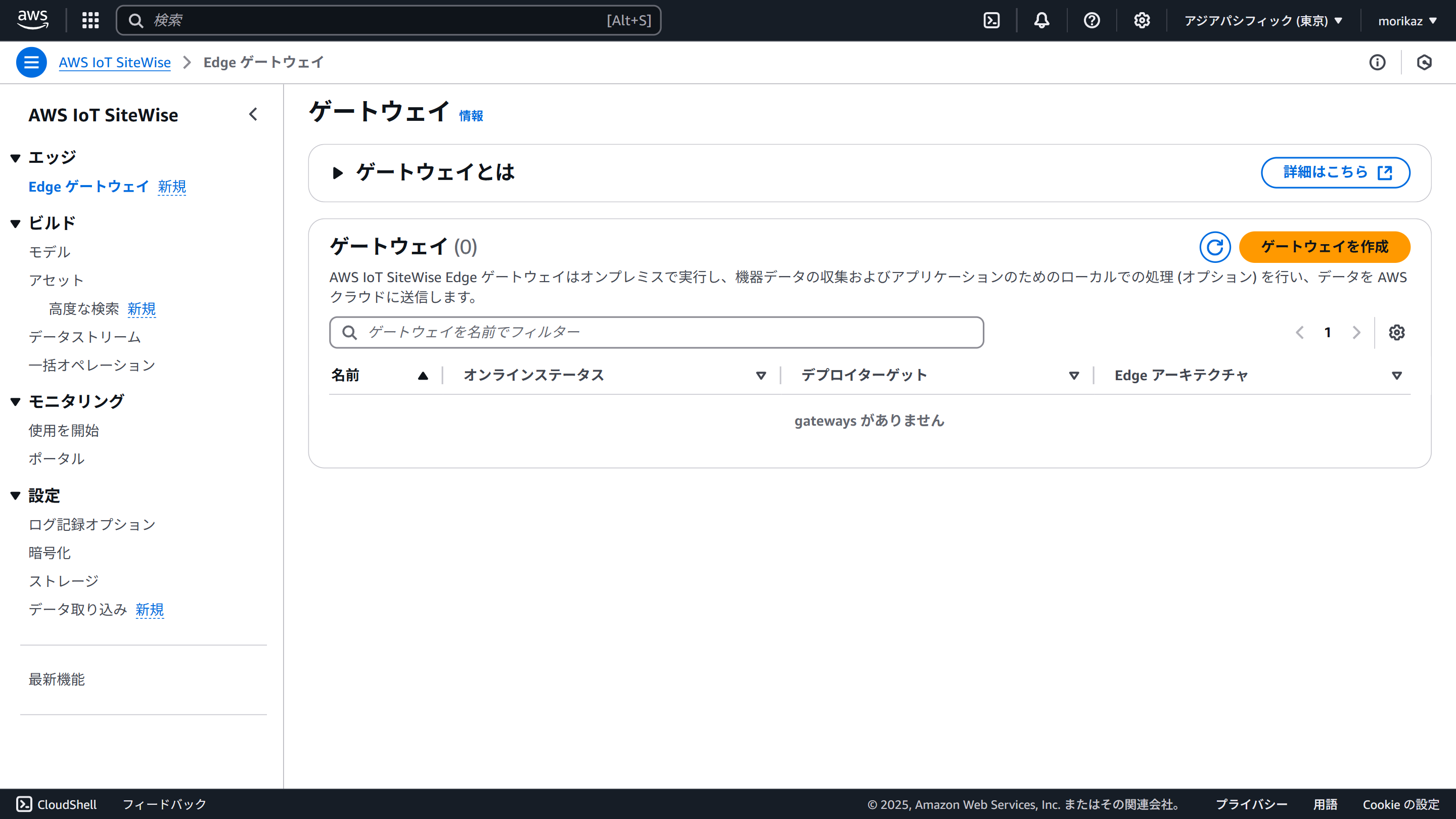Collapse the AWS IoT SiteWise sidebar

click(x=253, y=115)
